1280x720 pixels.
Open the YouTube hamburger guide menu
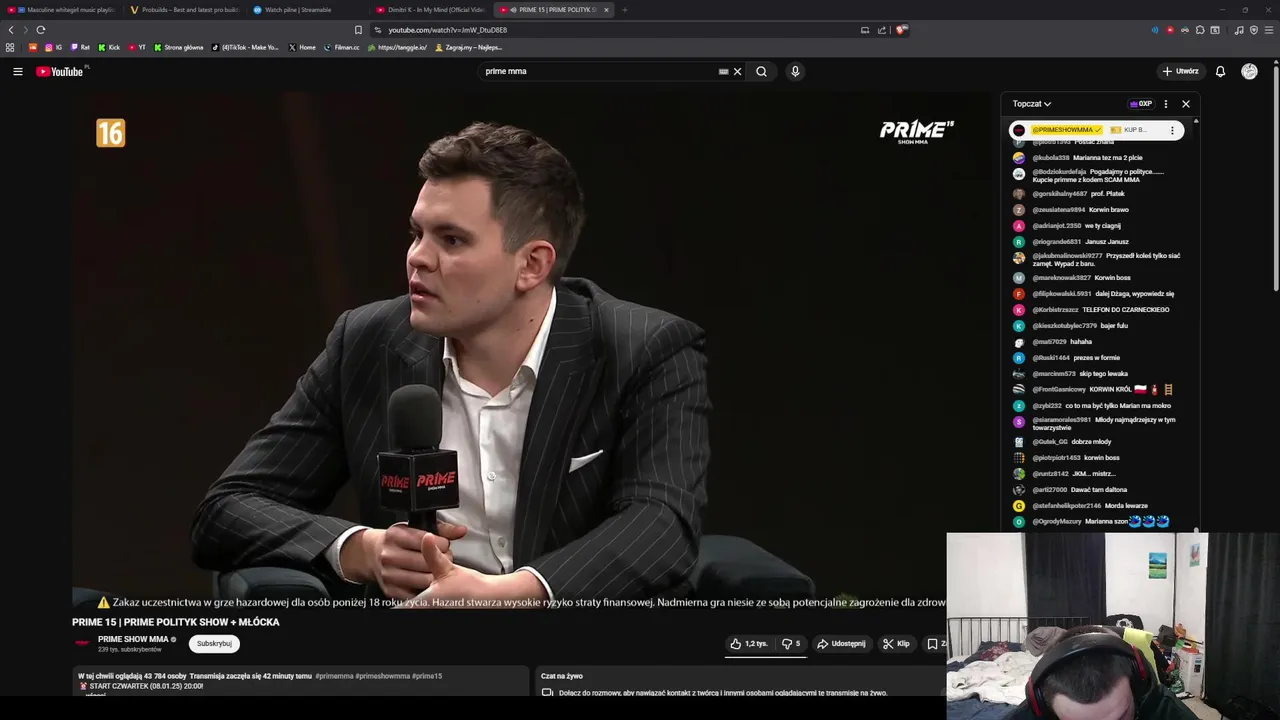pyautogui.click(x=17, y=71)
